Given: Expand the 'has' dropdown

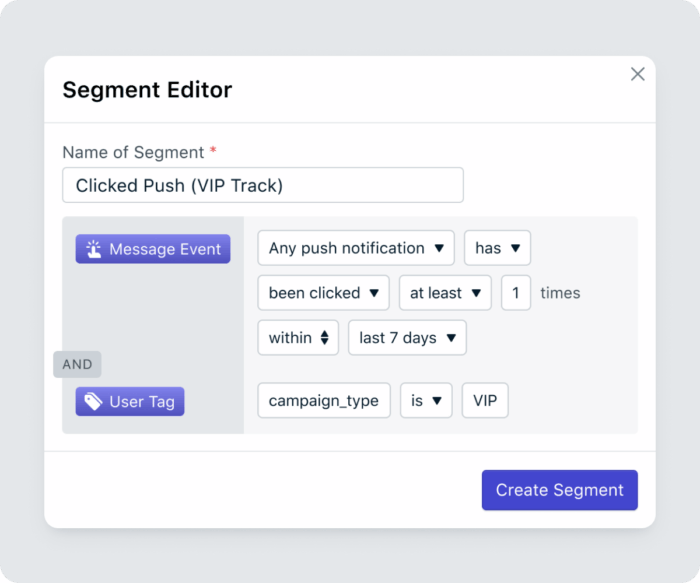Looking at the screenshot, I should tap(497, 248).
